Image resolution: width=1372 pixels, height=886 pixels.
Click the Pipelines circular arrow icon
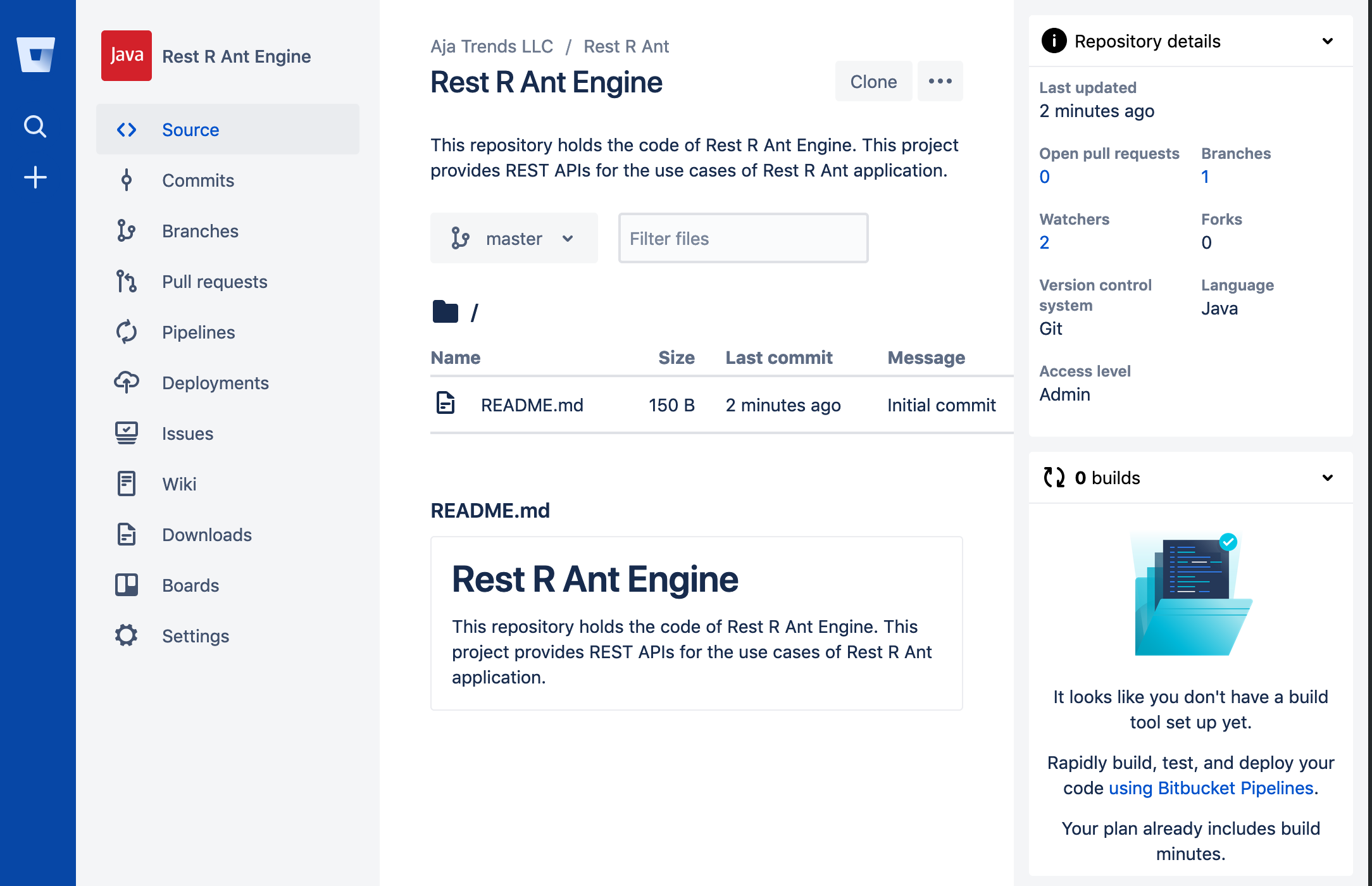tap(127, 332)
